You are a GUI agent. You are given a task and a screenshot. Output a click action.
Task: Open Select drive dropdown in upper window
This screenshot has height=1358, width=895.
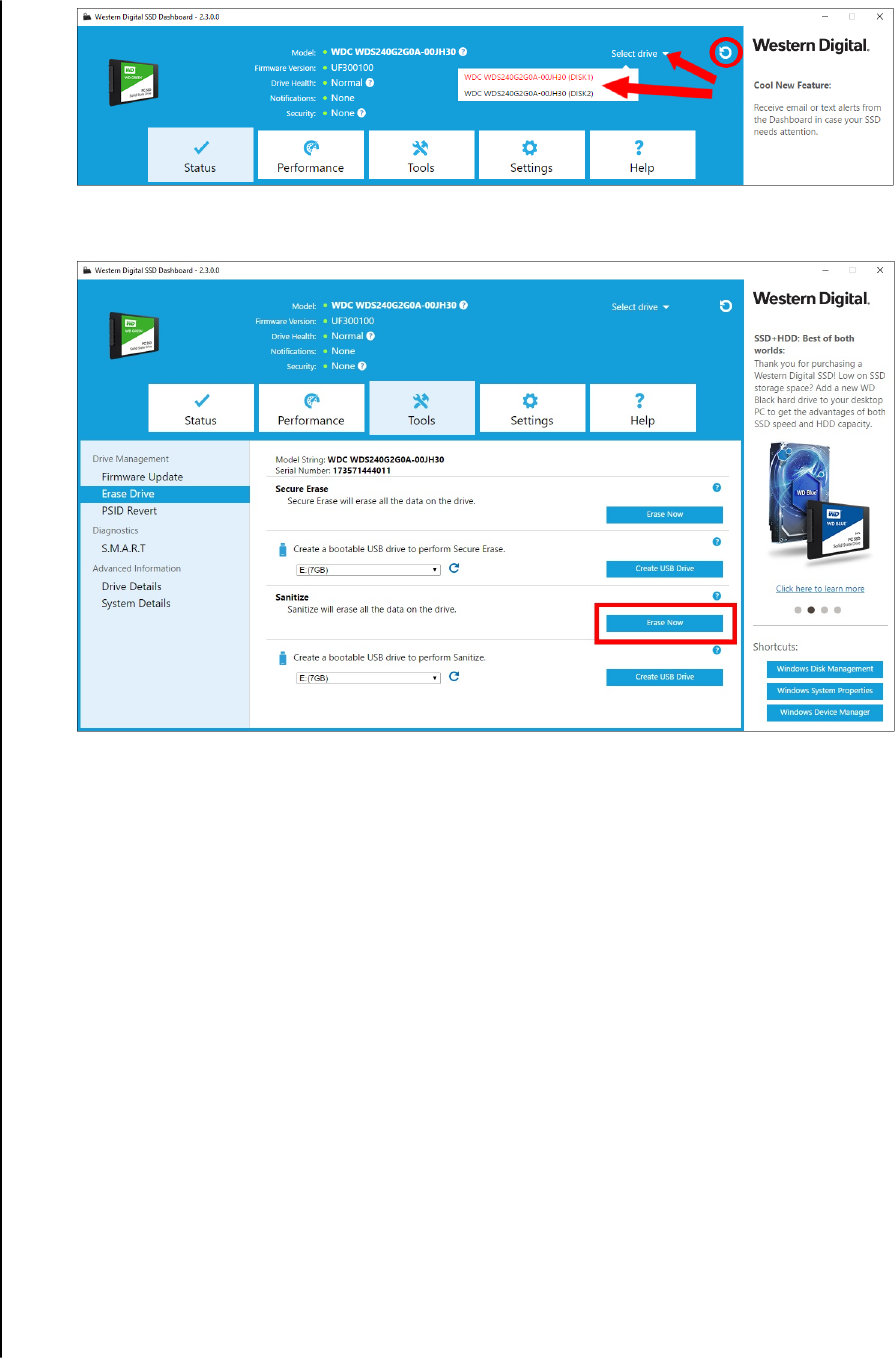coord(640,53)
